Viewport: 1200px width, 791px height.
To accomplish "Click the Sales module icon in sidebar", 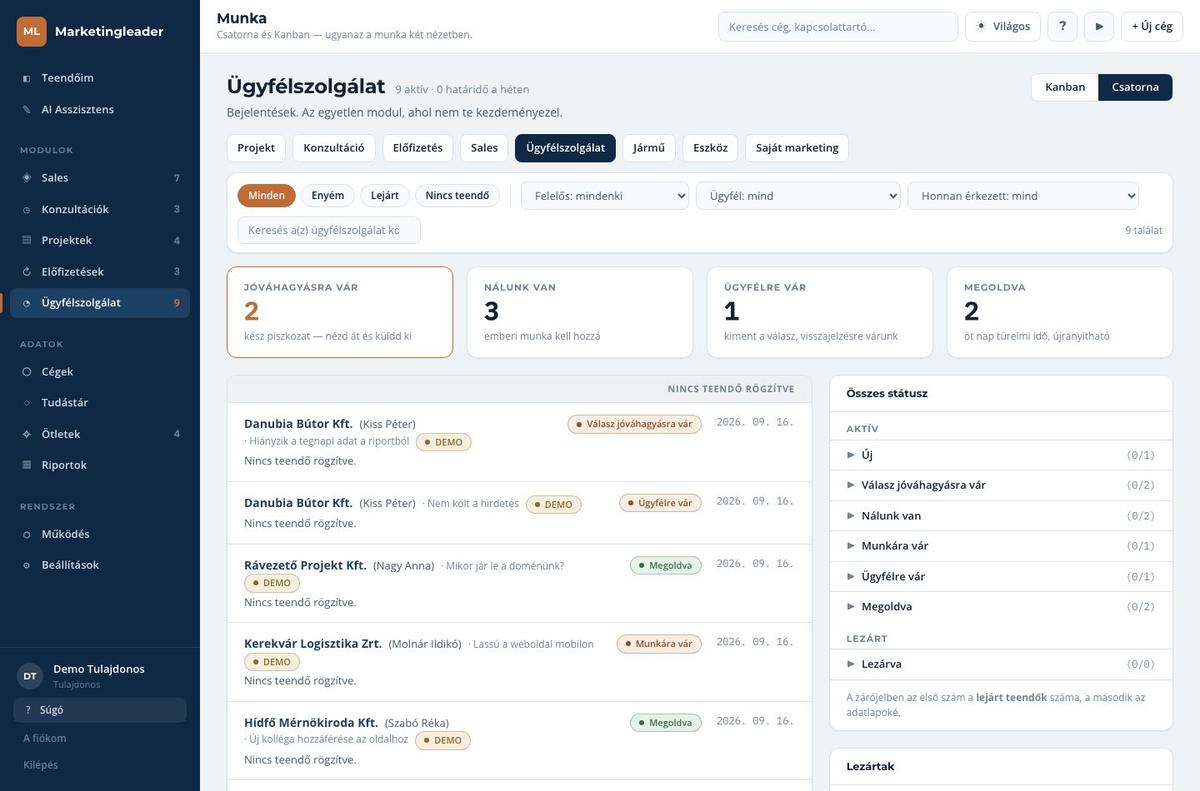I will [x=27, y=178].
